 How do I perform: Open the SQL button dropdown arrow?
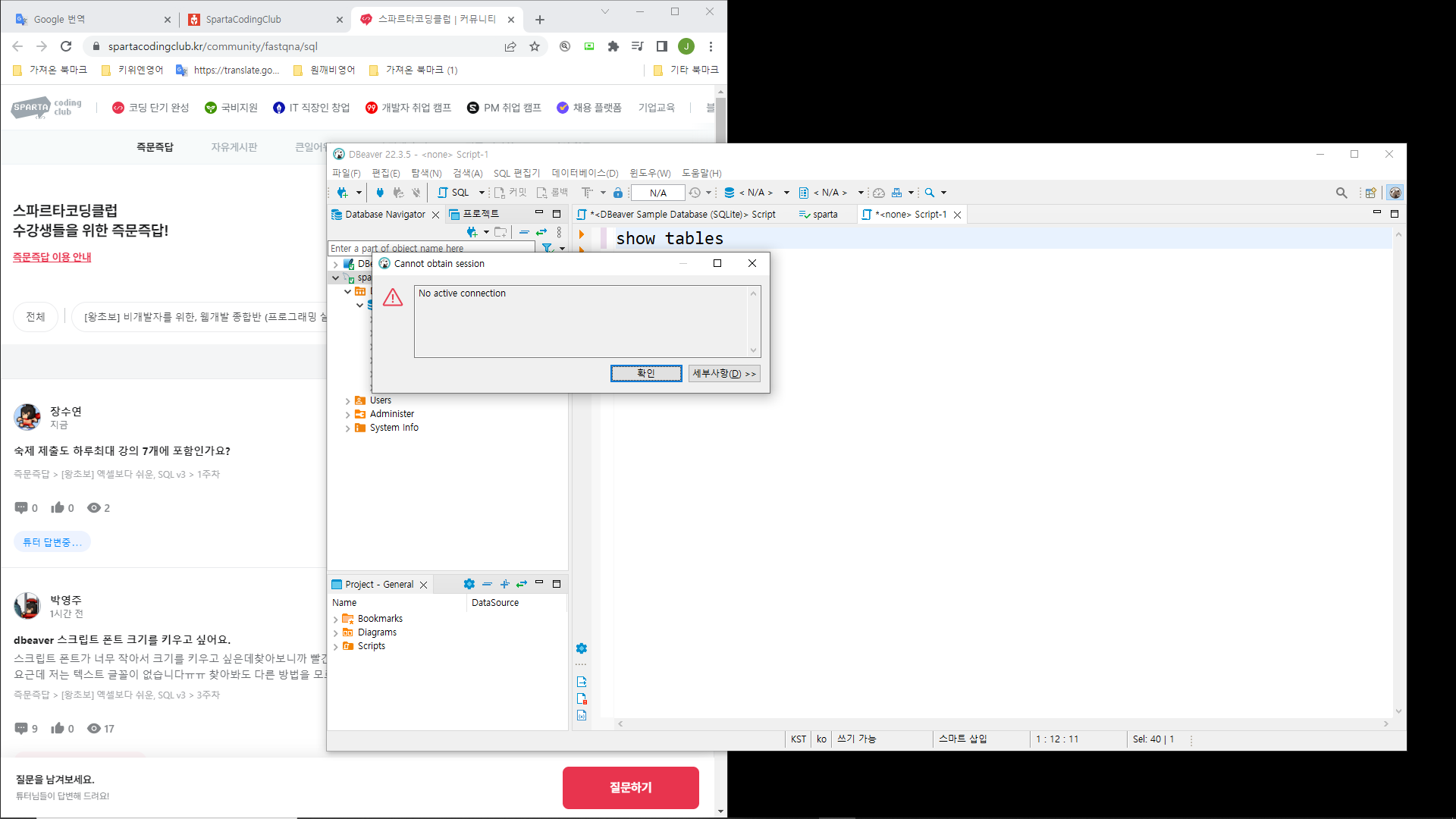click(x=482, y=193)
